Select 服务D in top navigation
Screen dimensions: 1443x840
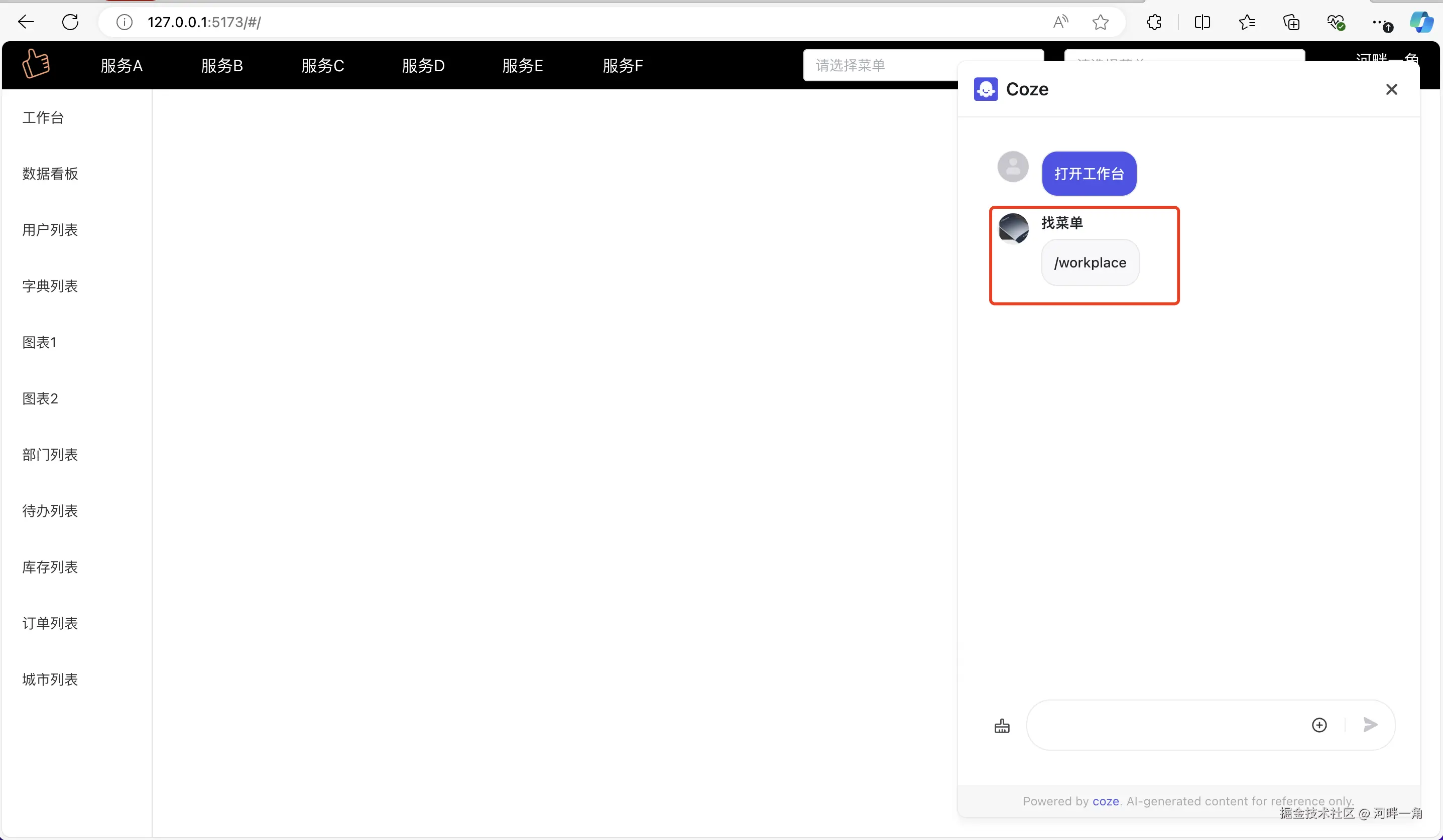coord(423,66)
